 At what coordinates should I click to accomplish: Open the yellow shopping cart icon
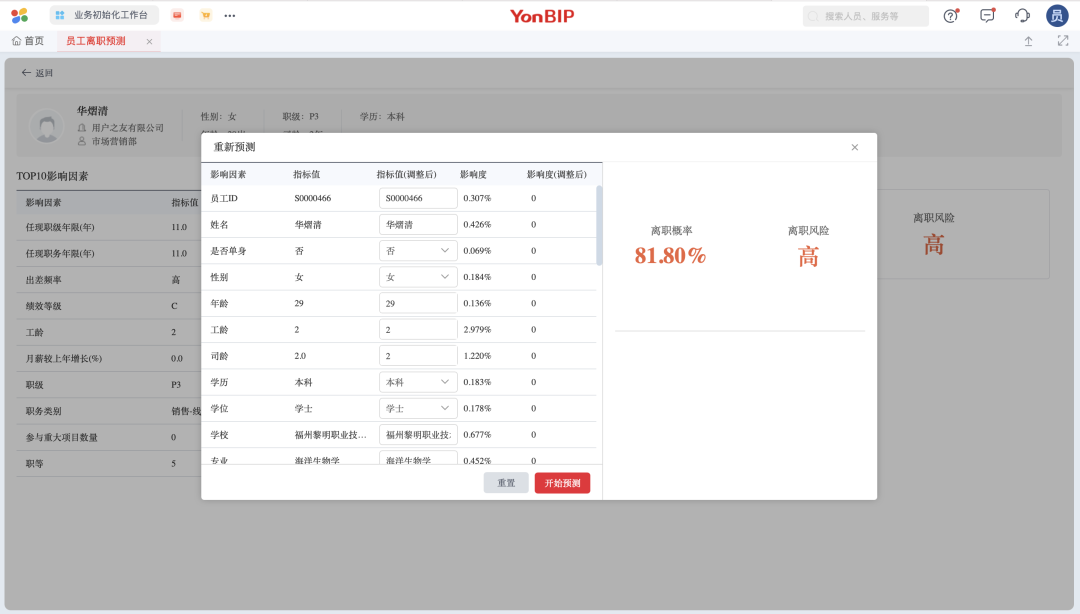tap(205, 15)
